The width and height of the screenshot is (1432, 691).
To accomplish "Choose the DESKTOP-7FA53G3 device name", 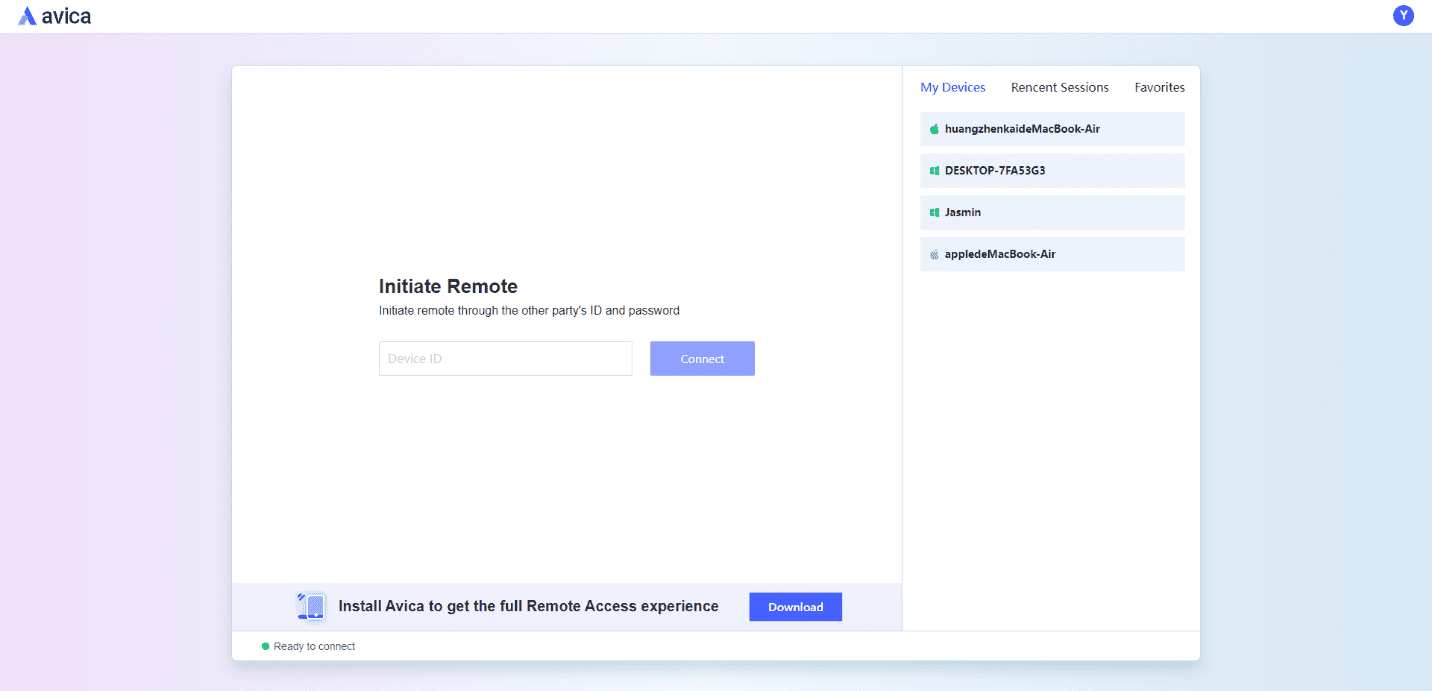I will point(994,171).
